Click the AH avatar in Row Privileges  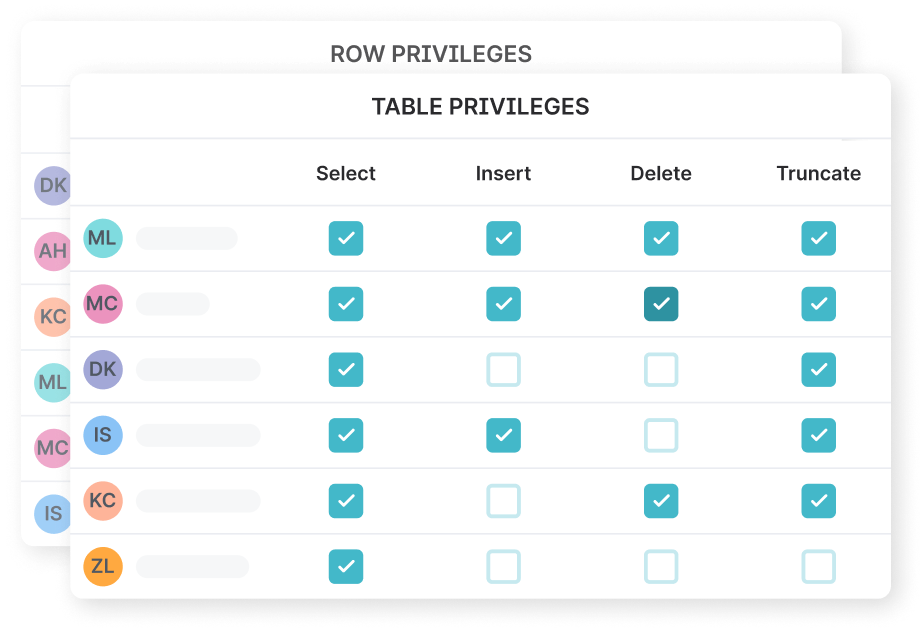click(51, 251)
